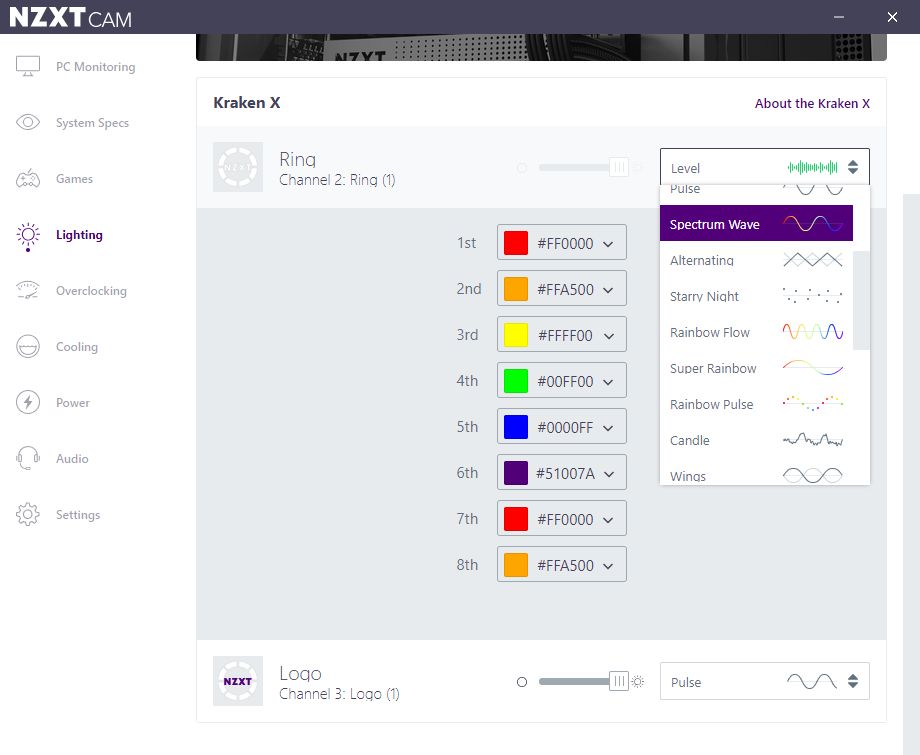Open the Logo Pulse effect dropdown
This screenshot has width=920, height=755.
point(765,682)
